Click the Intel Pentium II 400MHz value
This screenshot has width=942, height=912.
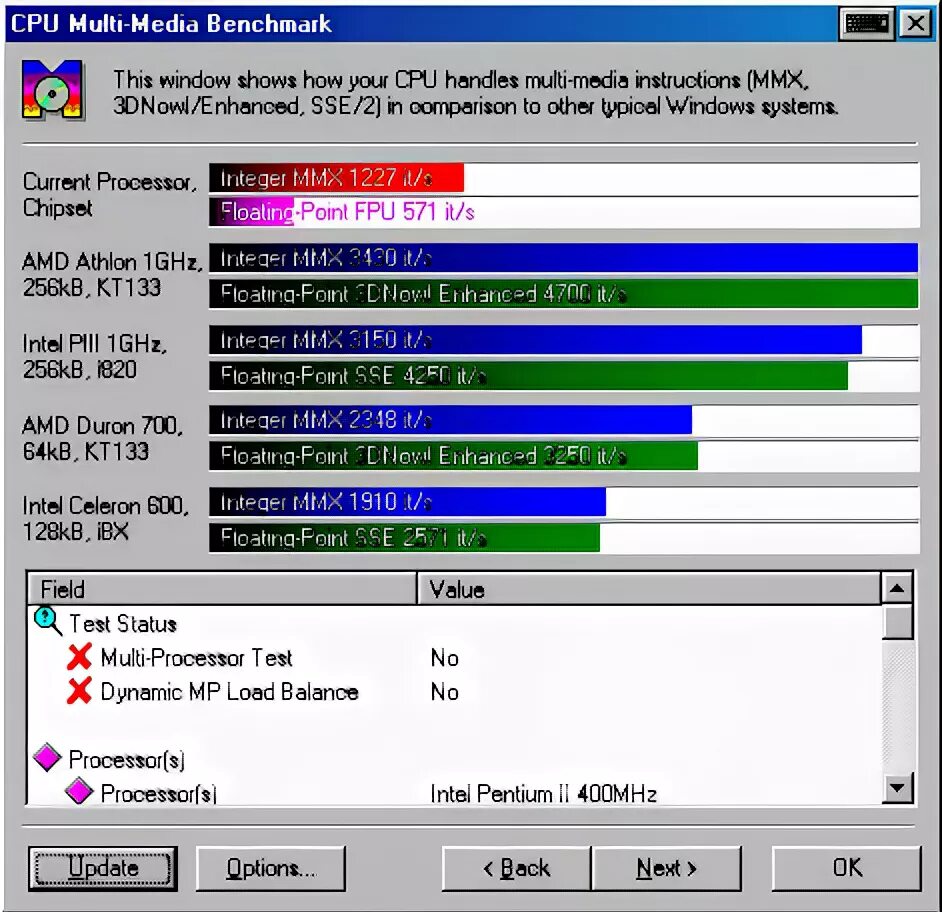(x=544, y=794)
